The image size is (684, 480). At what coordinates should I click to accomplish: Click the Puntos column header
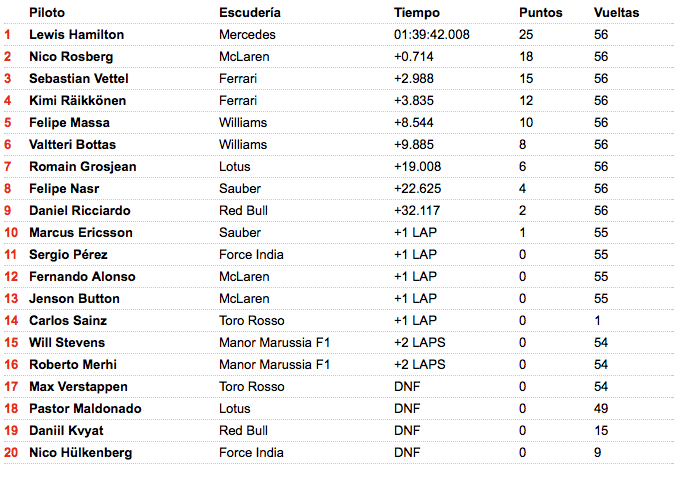pos(540,13)
